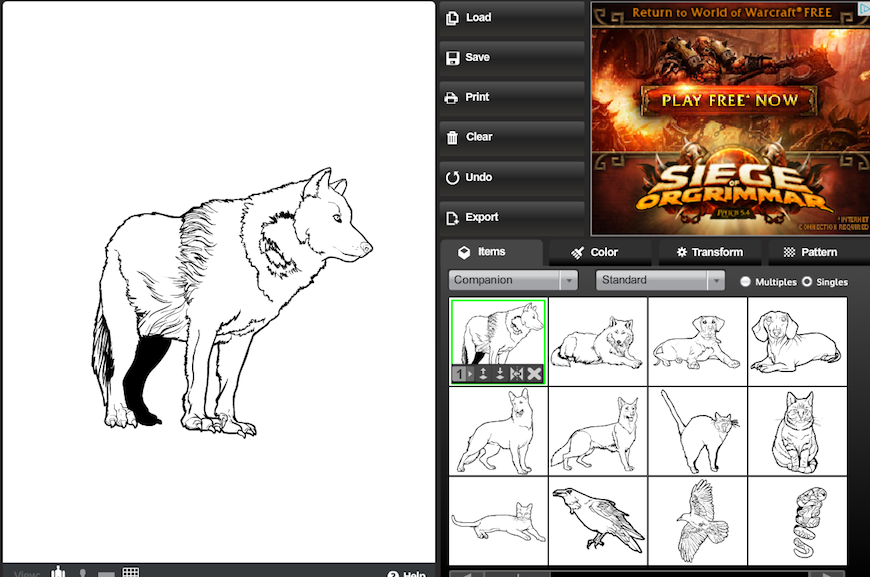Select the Multiples radio option

pyautogui.click(x=746, y=282)
